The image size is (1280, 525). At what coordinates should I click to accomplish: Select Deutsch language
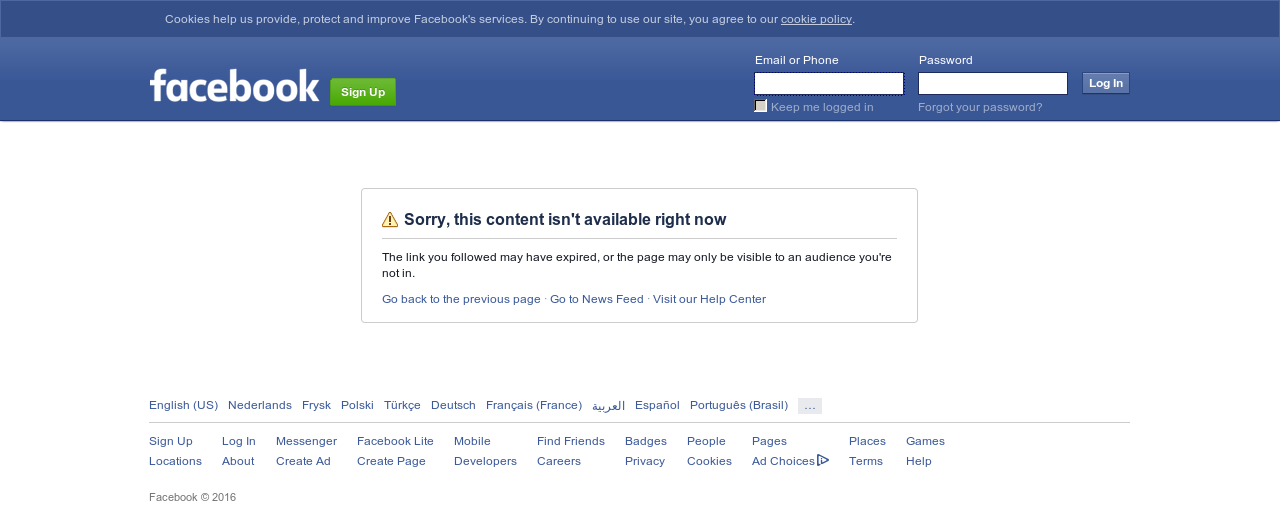tap(453, 405)
